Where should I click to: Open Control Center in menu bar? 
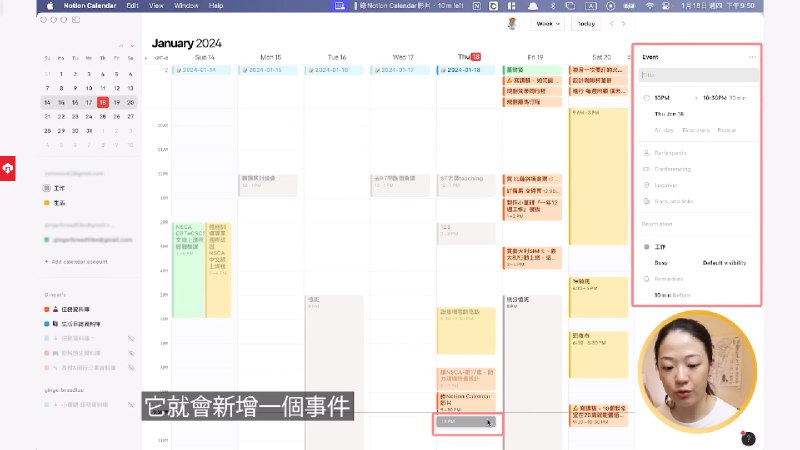point(666,6)
